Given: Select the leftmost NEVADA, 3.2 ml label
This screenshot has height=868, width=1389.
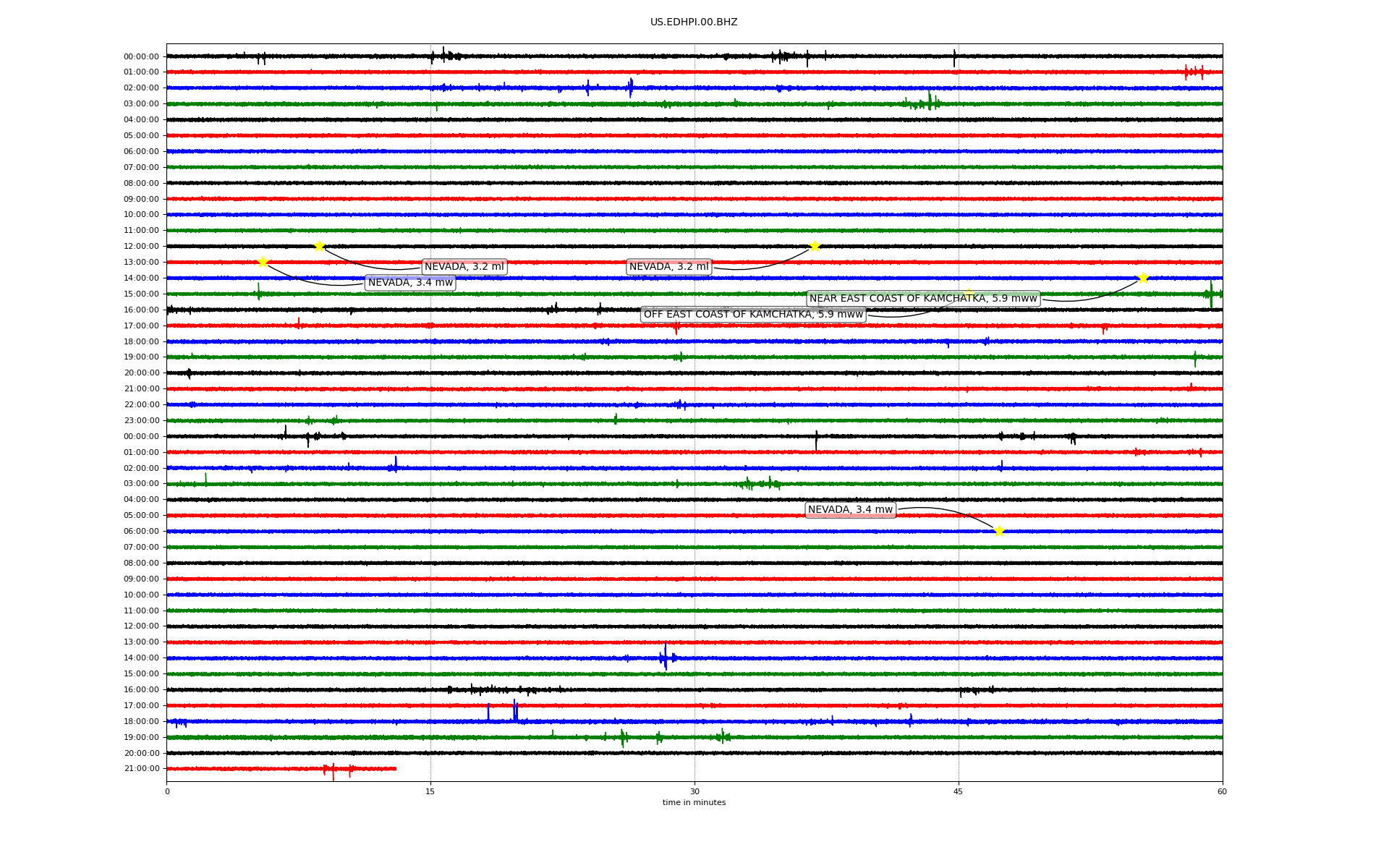Looking at the screenshot, I should pyautogui.click(x=464, y=267).
